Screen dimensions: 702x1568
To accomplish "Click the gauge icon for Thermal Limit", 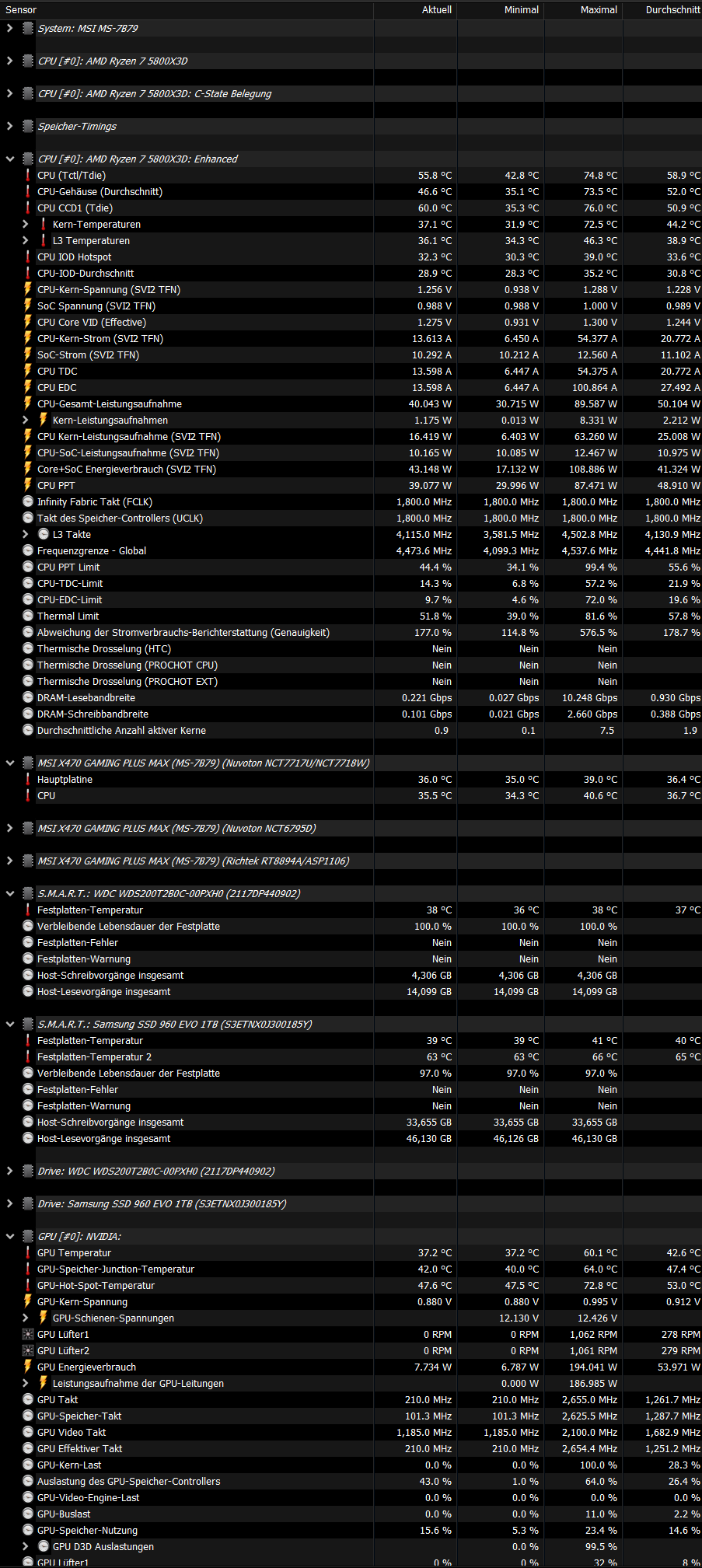I will pyautogui.click(x=28, y=616).
